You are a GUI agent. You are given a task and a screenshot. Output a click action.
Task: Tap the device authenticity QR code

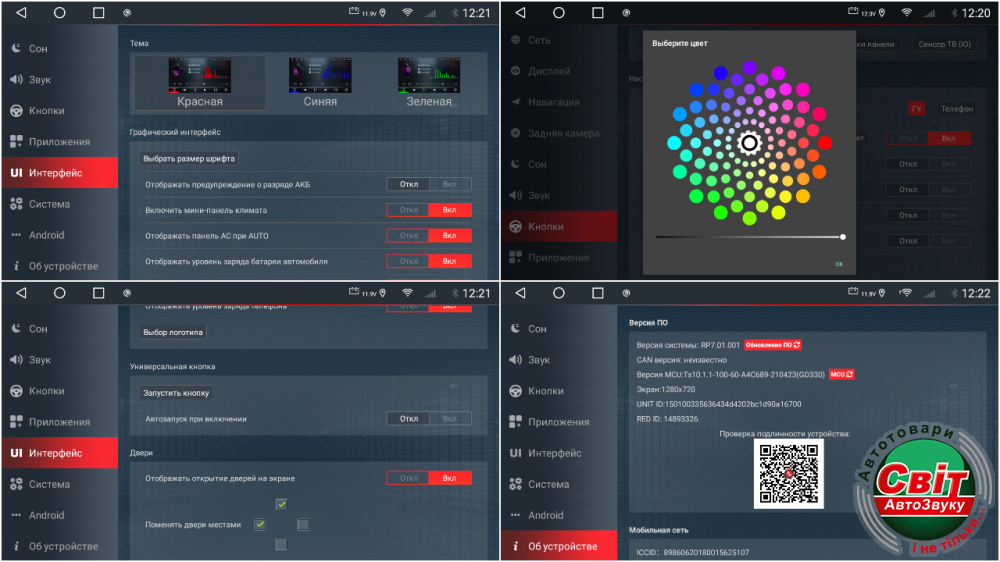coord(788,474)
